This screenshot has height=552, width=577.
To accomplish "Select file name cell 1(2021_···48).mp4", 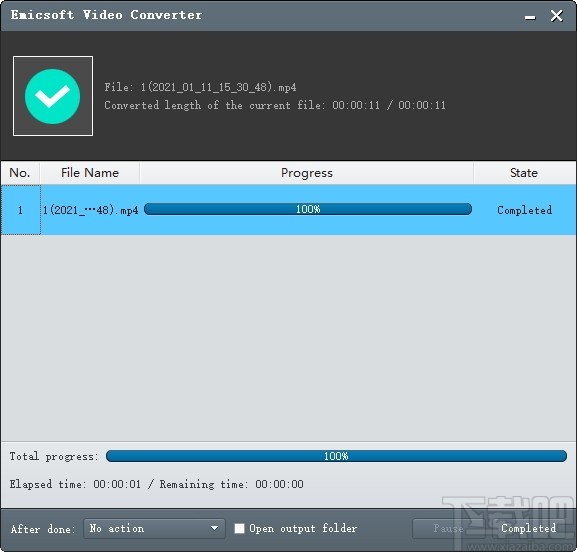I will (91, 210).
